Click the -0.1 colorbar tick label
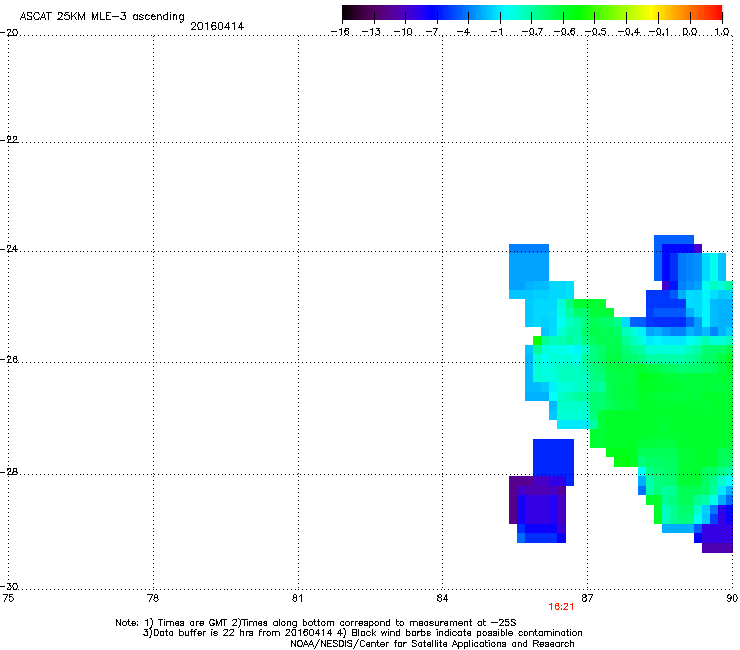 click(659, 32)
